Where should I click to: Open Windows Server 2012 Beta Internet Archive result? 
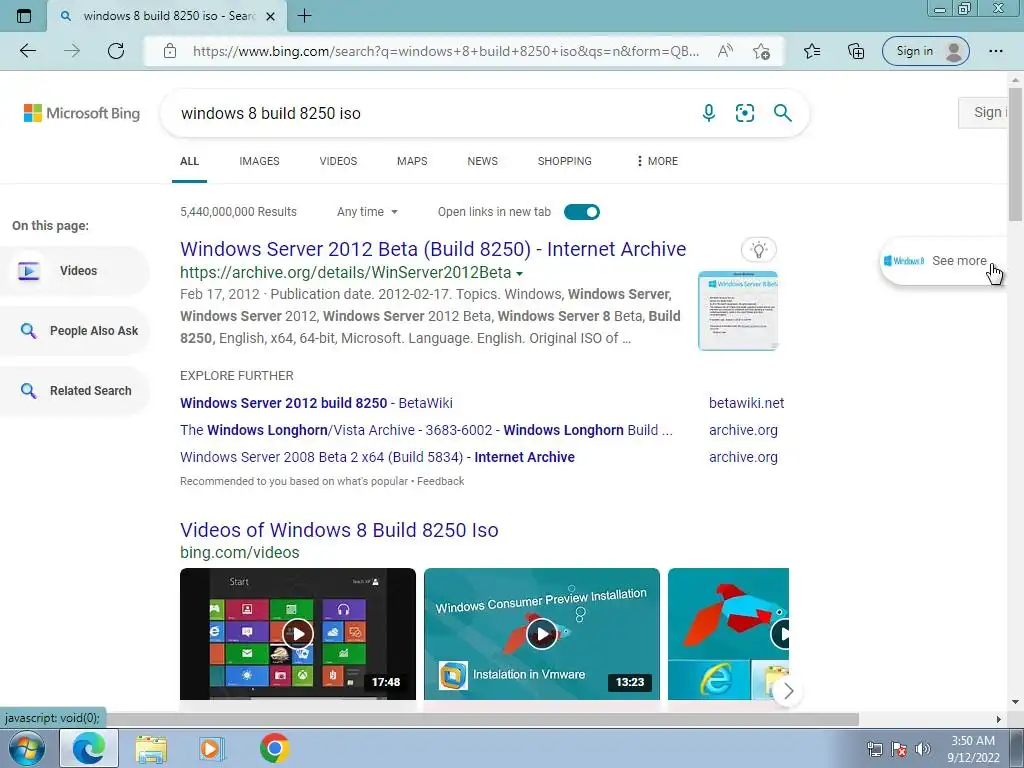(433, 249)
